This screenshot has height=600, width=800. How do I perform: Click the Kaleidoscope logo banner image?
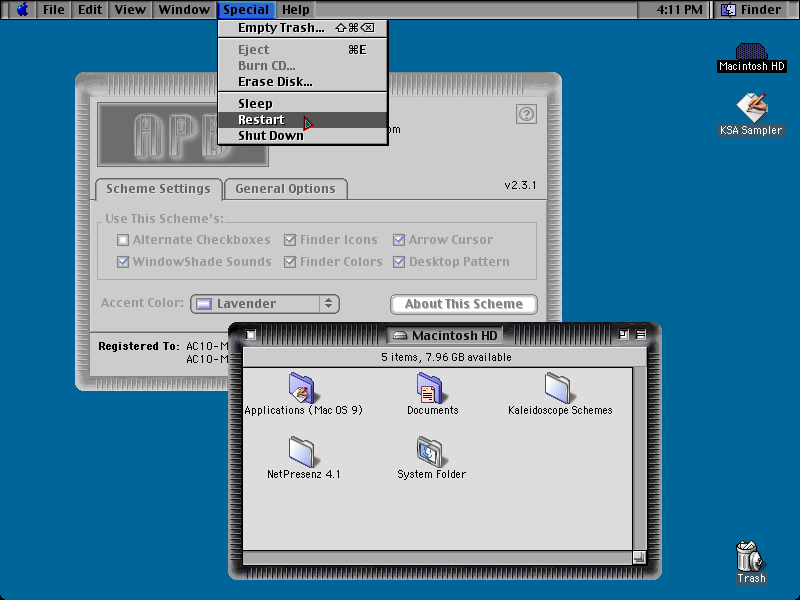(183, 134)
